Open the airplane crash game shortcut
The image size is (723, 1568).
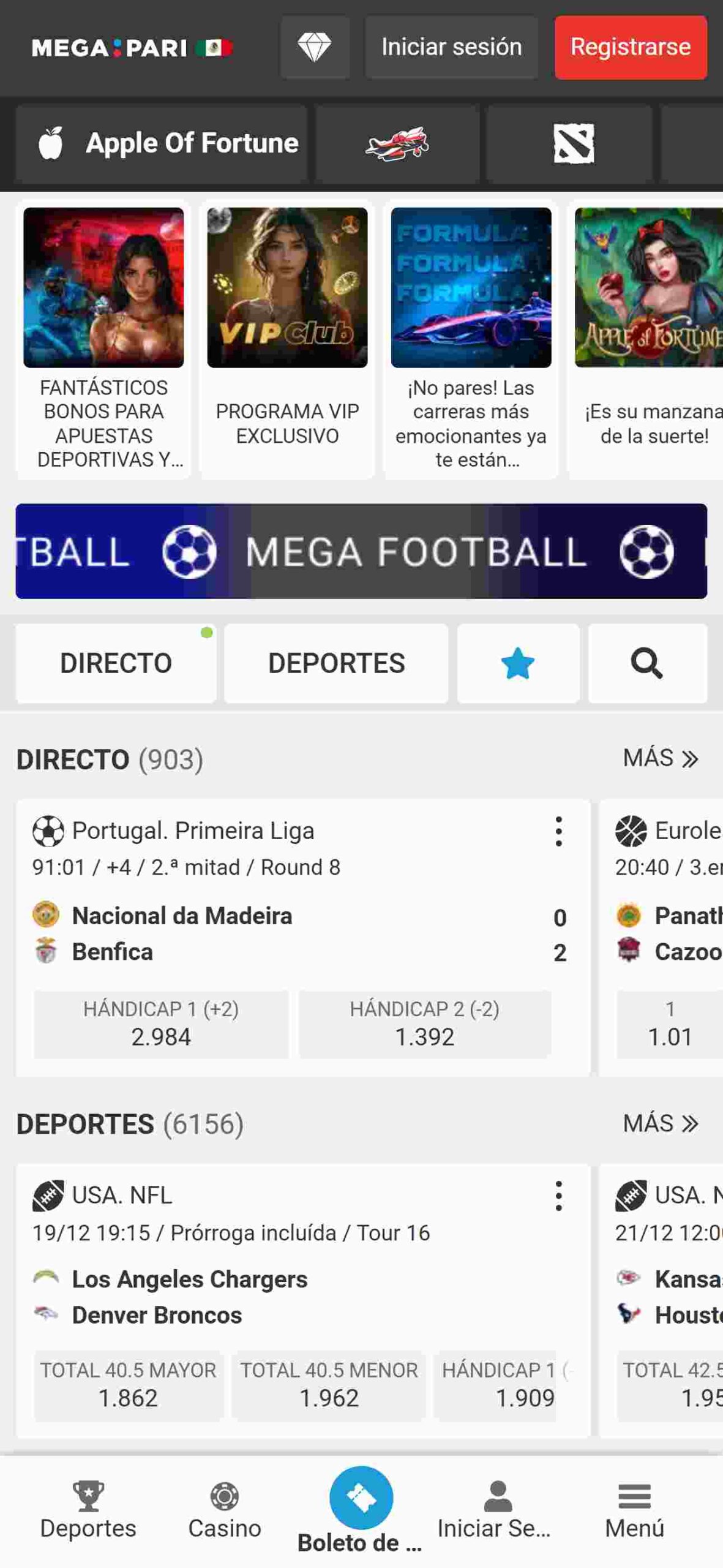397,143
